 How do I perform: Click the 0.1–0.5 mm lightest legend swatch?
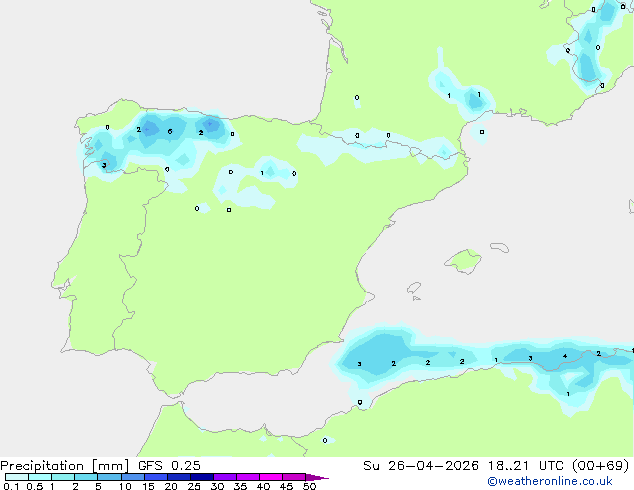pos(17,477)
